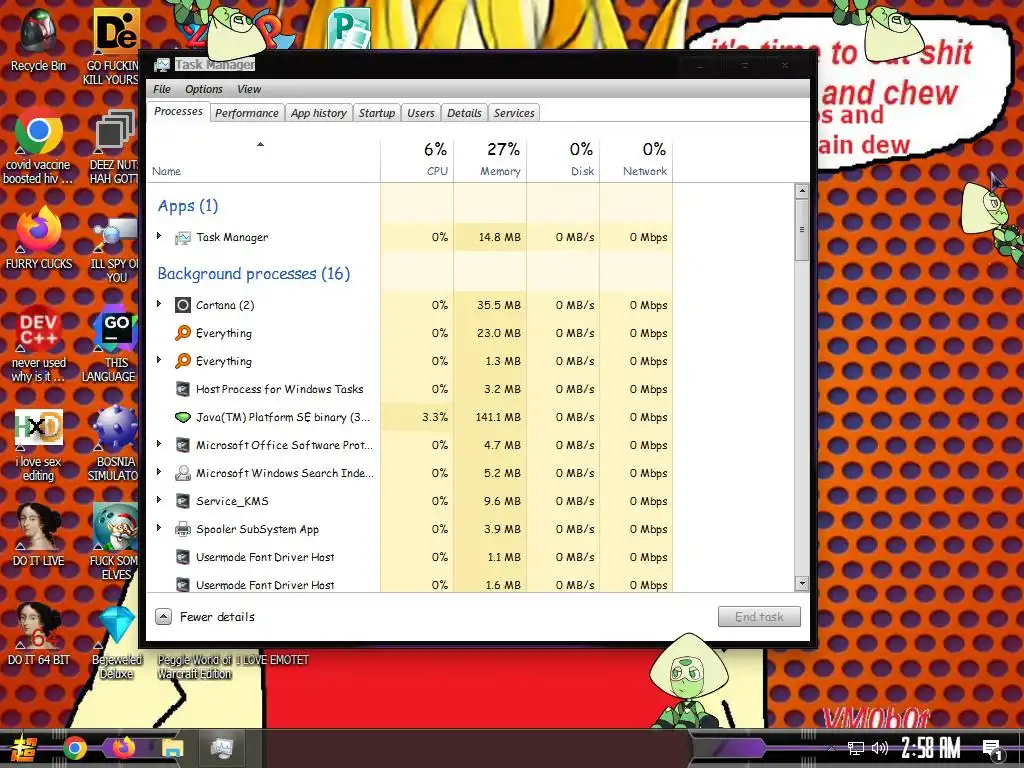
Task: Open the clock showing 2:58 AM
Action: pyautogui.click(x=931, y=748)
